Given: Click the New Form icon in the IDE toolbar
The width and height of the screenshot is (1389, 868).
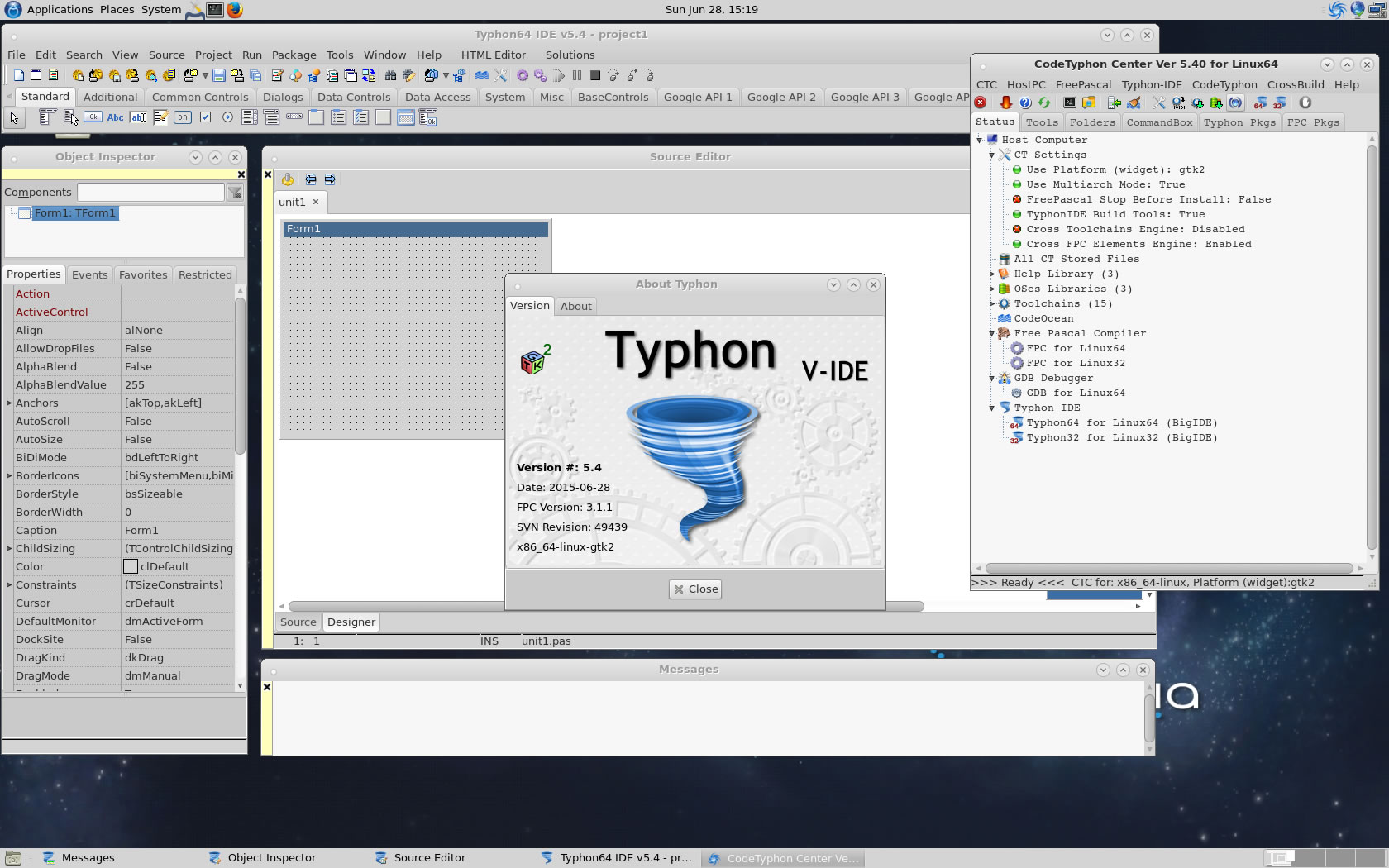Looking at the screenshot, I should (36, 75).
